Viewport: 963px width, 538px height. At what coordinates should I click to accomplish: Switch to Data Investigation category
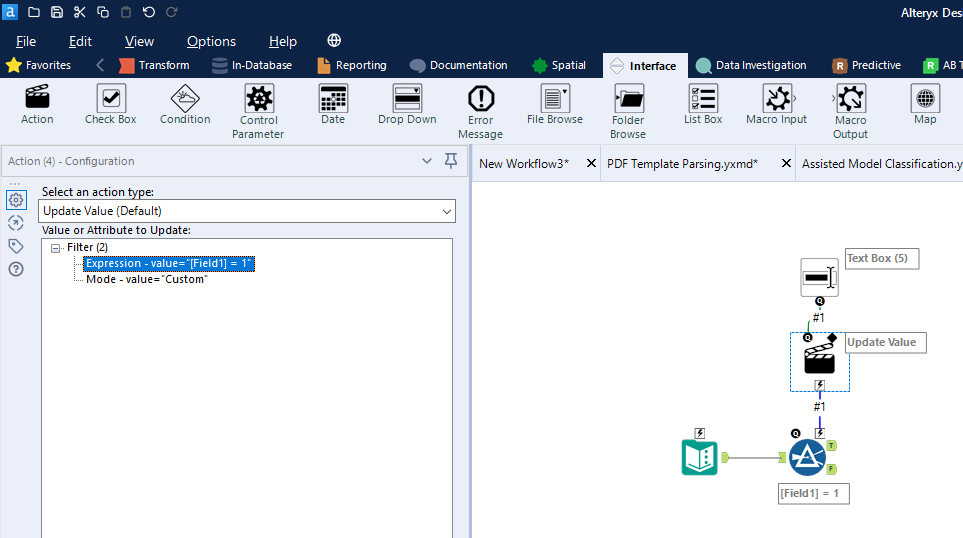pyautogui.click(x=751, y=65)
